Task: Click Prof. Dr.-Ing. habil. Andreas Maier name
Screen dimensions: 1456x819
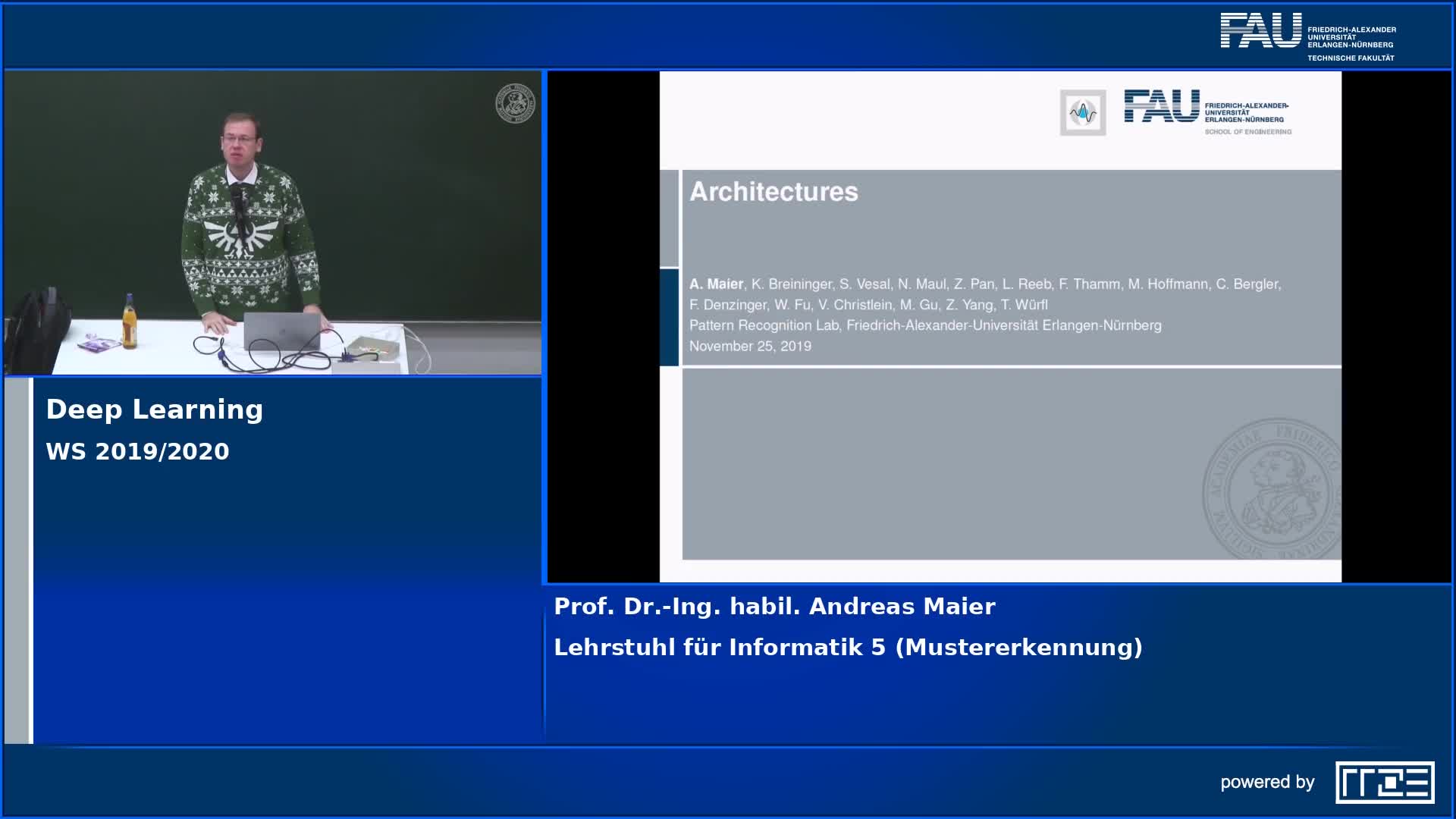Action: point(774,607)
